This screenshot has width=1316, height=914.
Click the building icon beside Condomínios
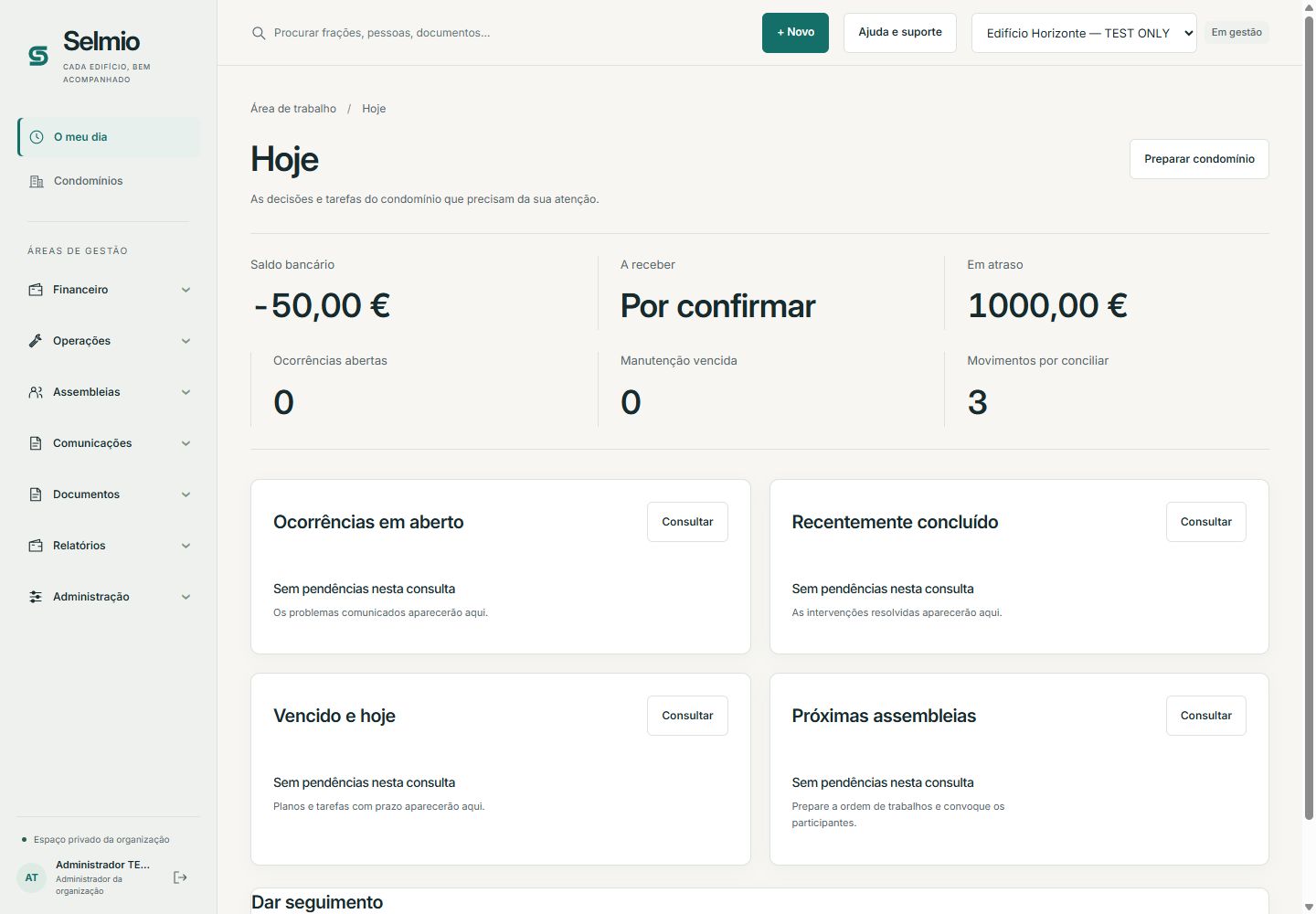pos(37,181)
